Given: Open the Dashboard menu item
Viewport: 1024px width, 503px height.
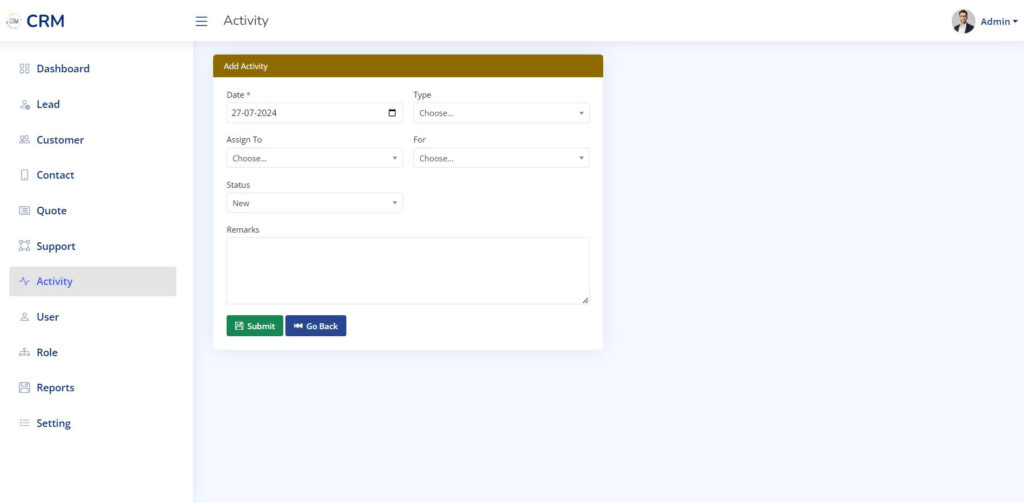Looking at the screenshot, I should coord(93,69).
